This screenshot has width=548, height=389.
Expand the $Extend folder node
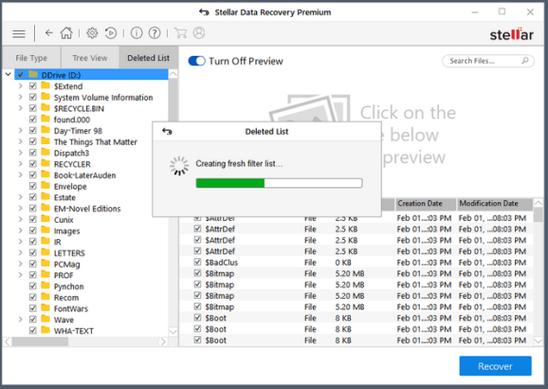[x=20, y=86]
